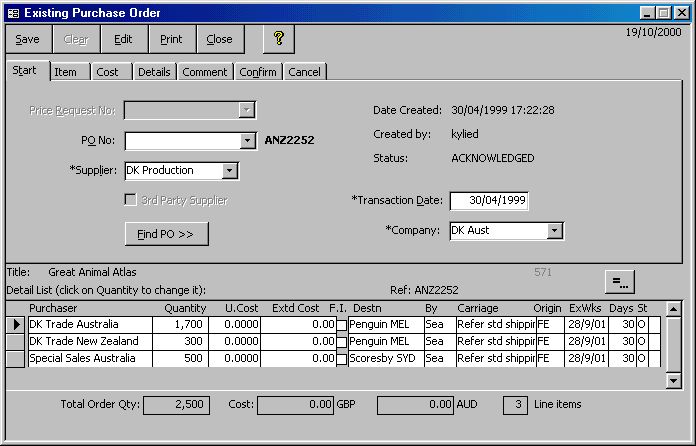Select DK Trade Australia row selector arrow
The height and width of the screenshot is (446, 696).
point(16,324)
